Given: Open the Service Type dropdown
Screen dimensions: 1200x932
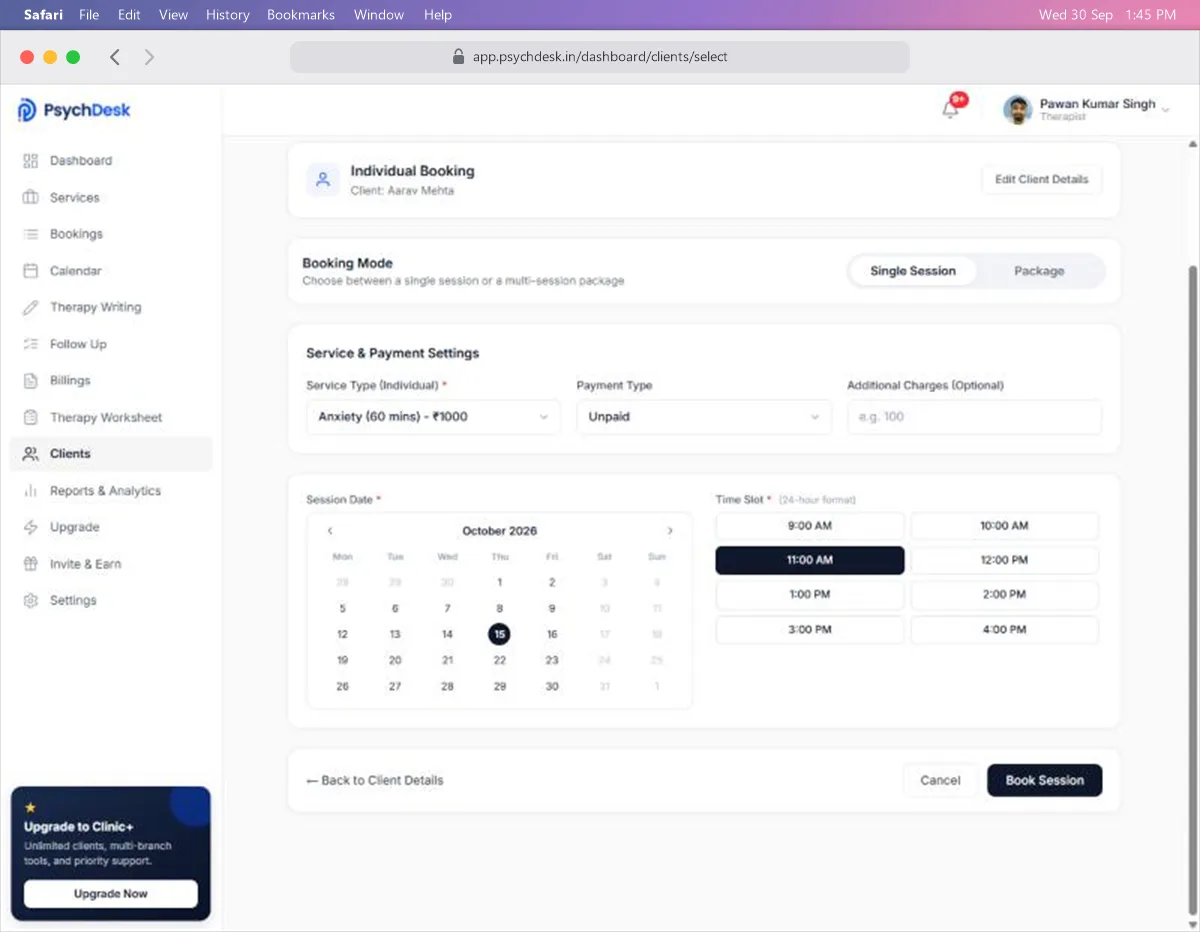Looking at the screenshot, I should coord(433,417).
